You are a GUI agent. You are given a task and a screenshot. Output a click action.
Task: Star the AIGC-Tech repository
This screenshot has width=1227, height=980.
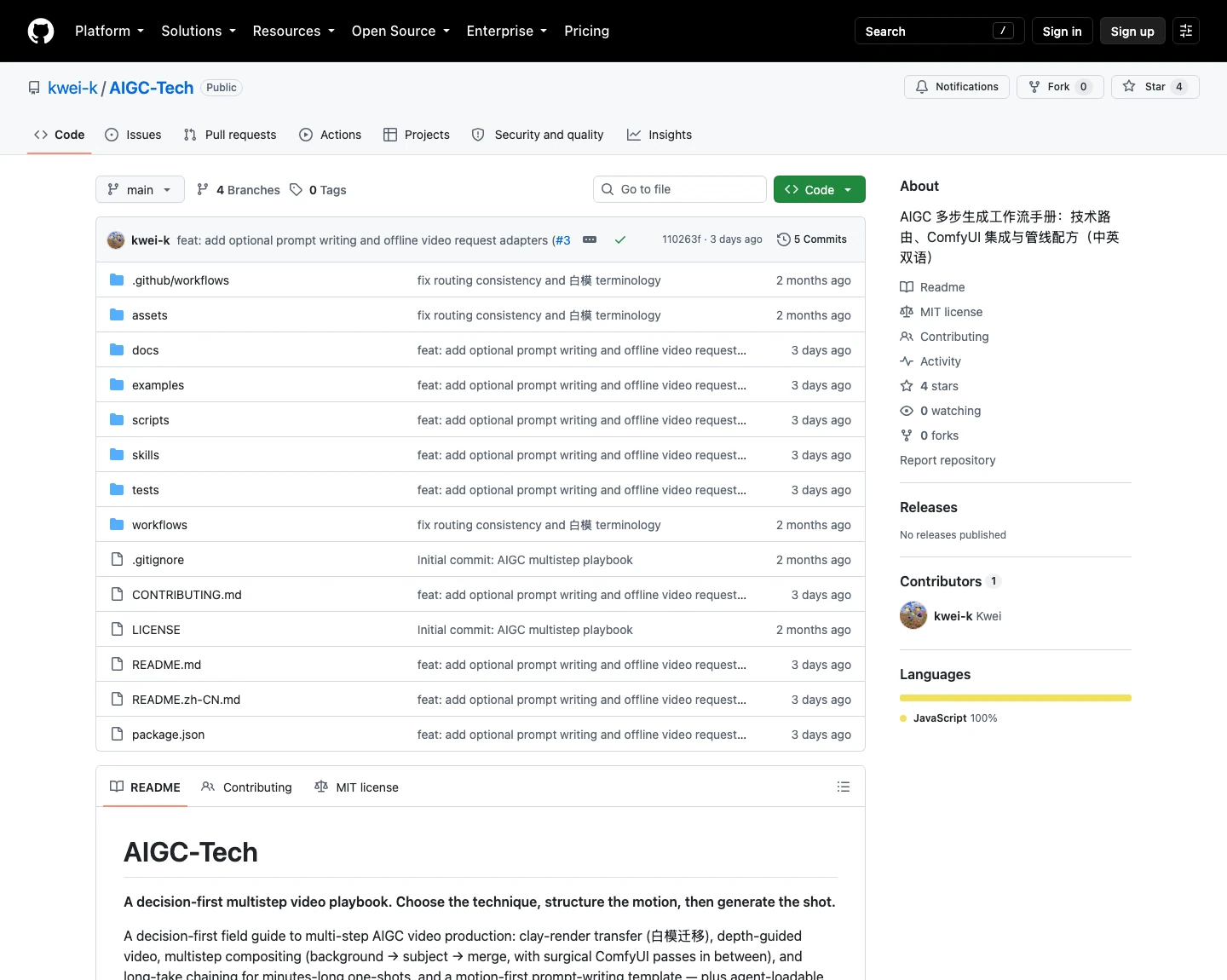pos(1155,87)
